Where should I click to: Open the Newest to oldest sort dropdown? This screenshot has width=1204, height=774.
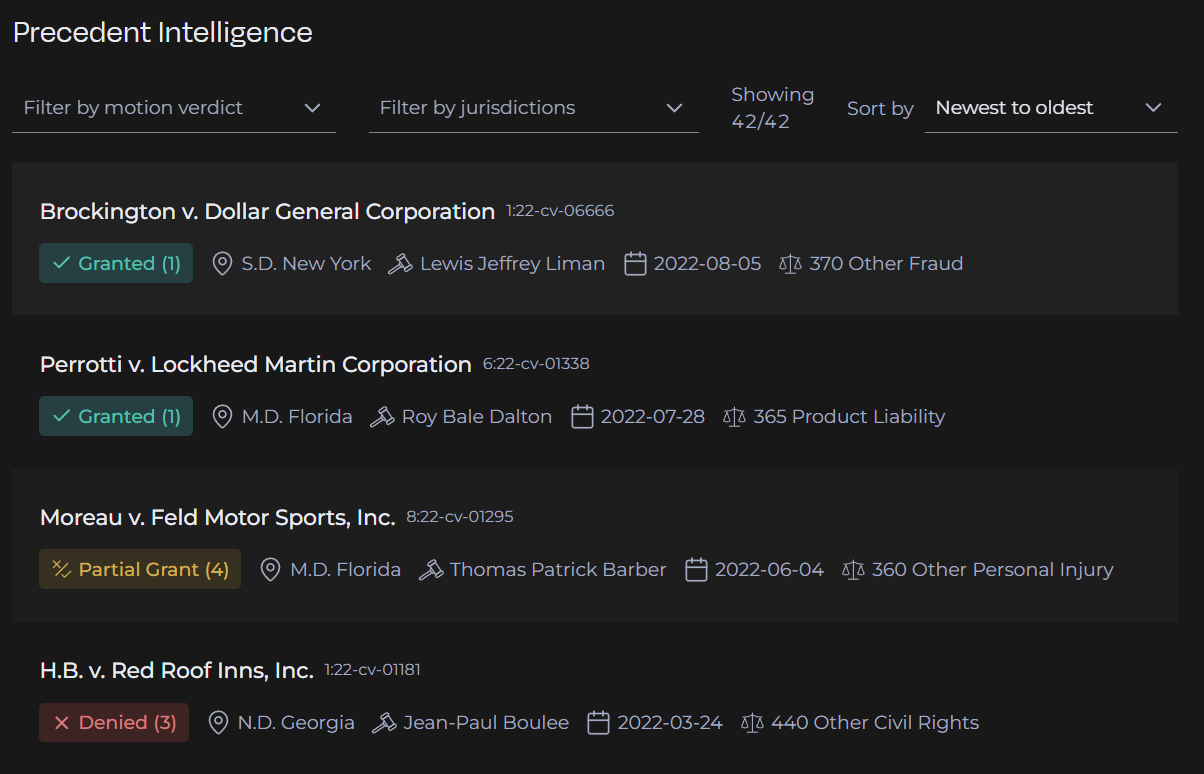pos(1050,108)
